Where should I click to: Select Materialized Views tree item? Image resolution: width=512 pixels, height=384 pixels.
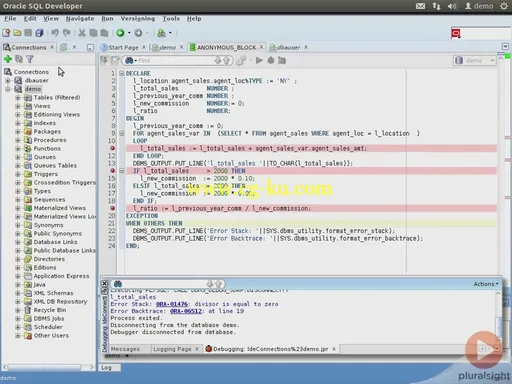(60, 208)
